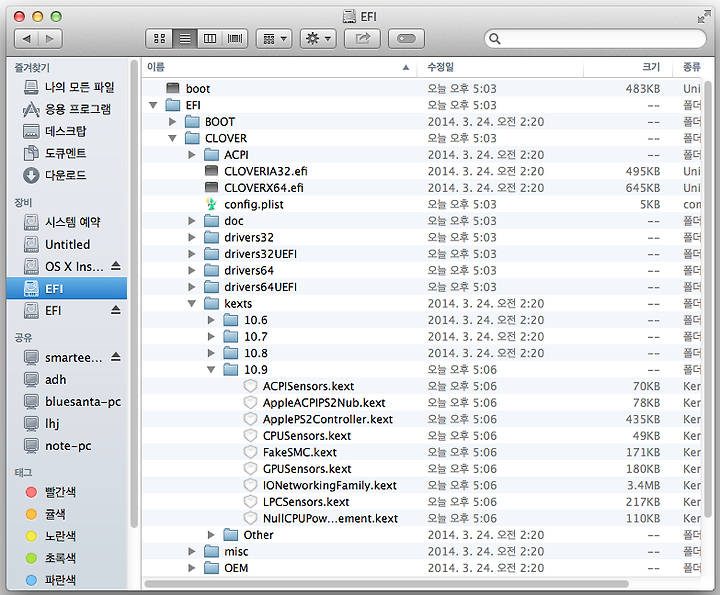Image resolution: width=720 pixels, height=595 pixels.
Task: Select config.plist file
Action: [x=253, y=204]
